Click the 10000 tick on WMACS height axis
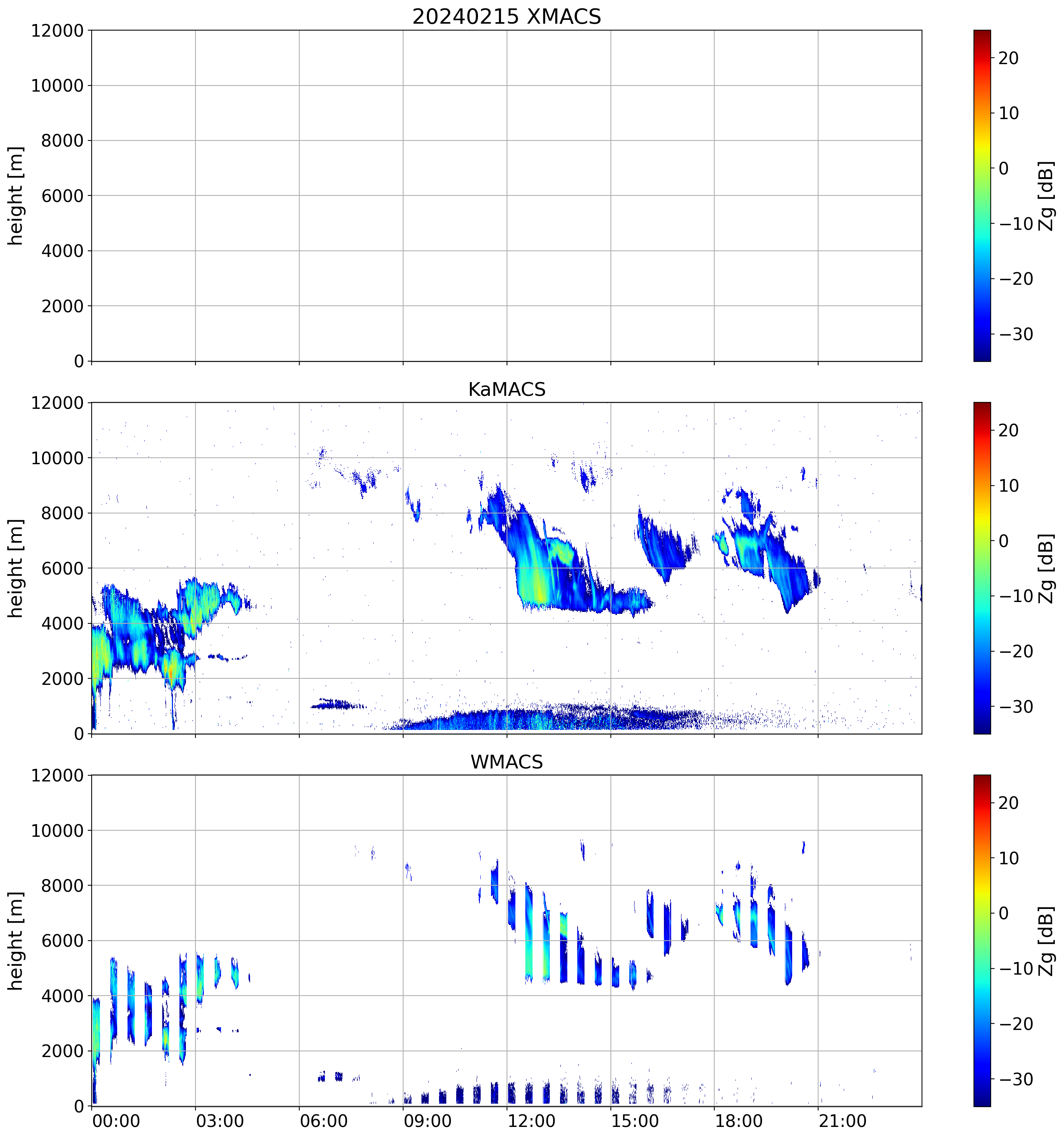This screenshot has height=1138, width=1064. 57,831
